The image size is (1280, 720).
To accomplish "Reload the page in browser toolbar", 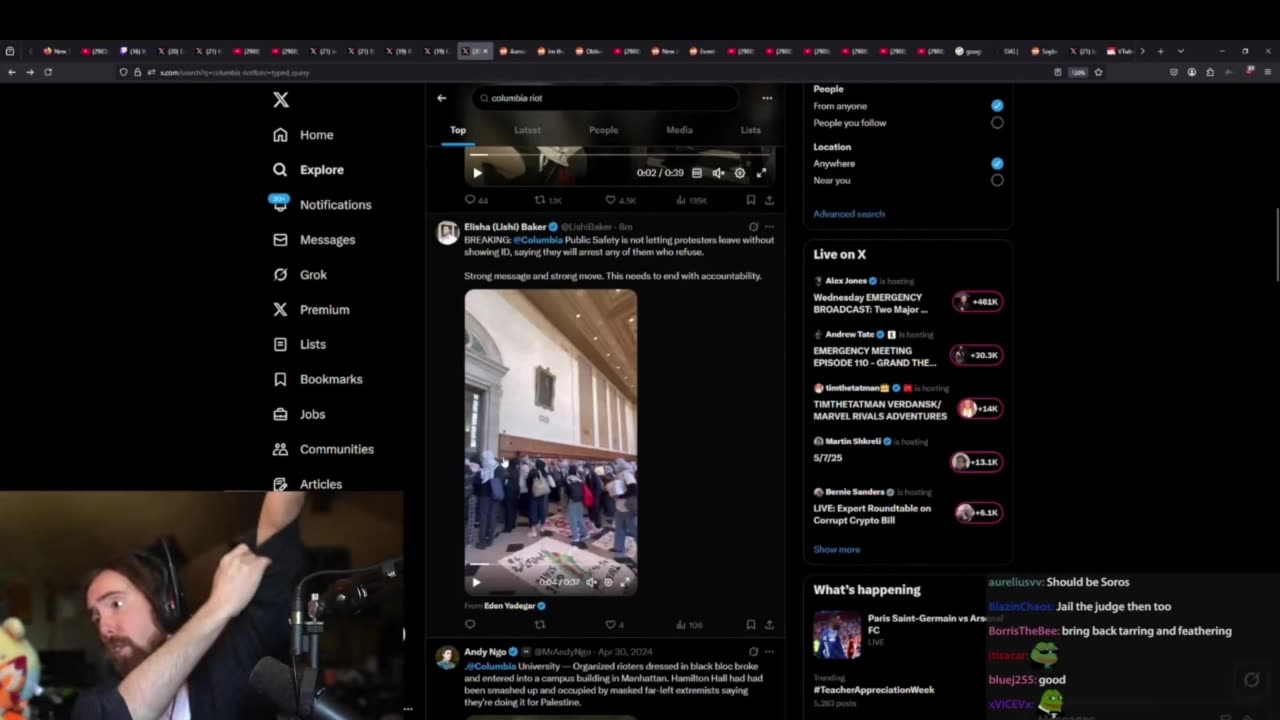I will 47,72.
